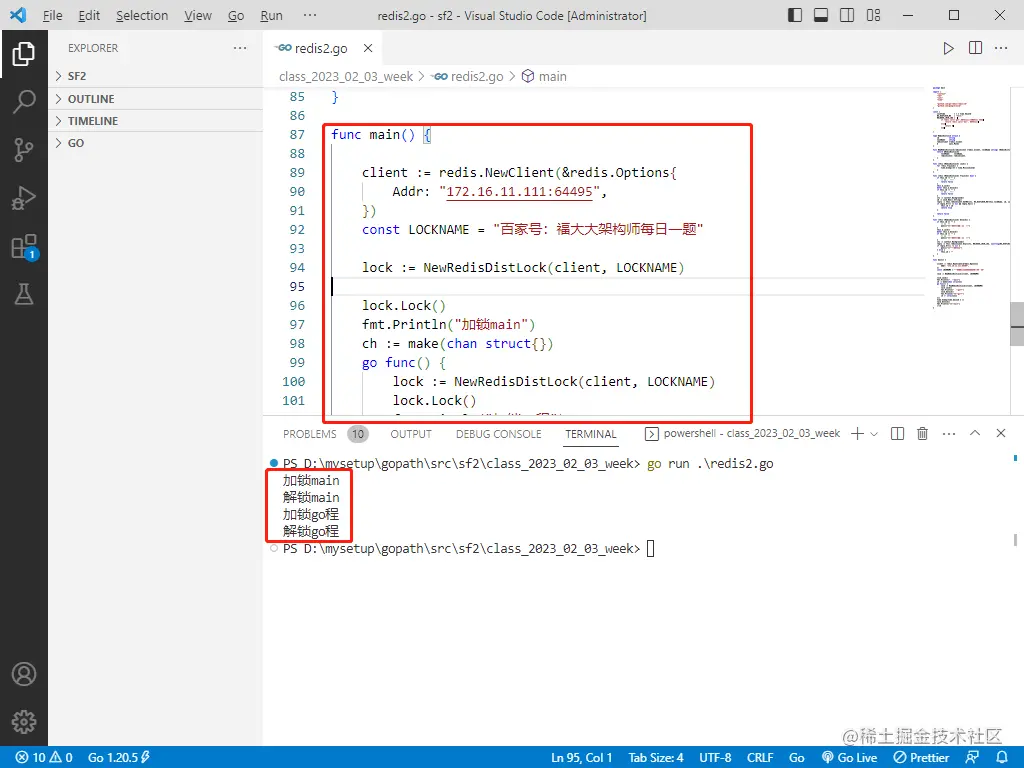Close the redis2.go editor tab

click(368, 48)
